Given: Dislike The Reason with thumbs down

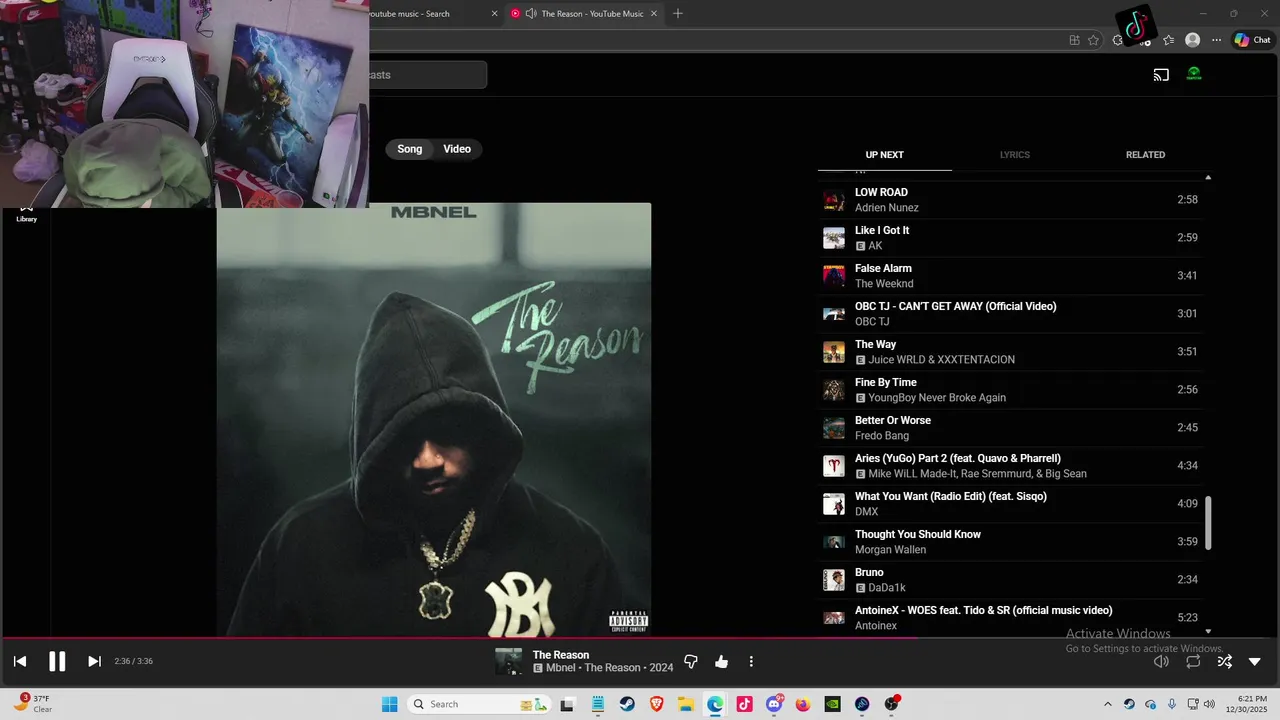Looking at the screenshot, I should pyautogui.click(x=690, y=661).
